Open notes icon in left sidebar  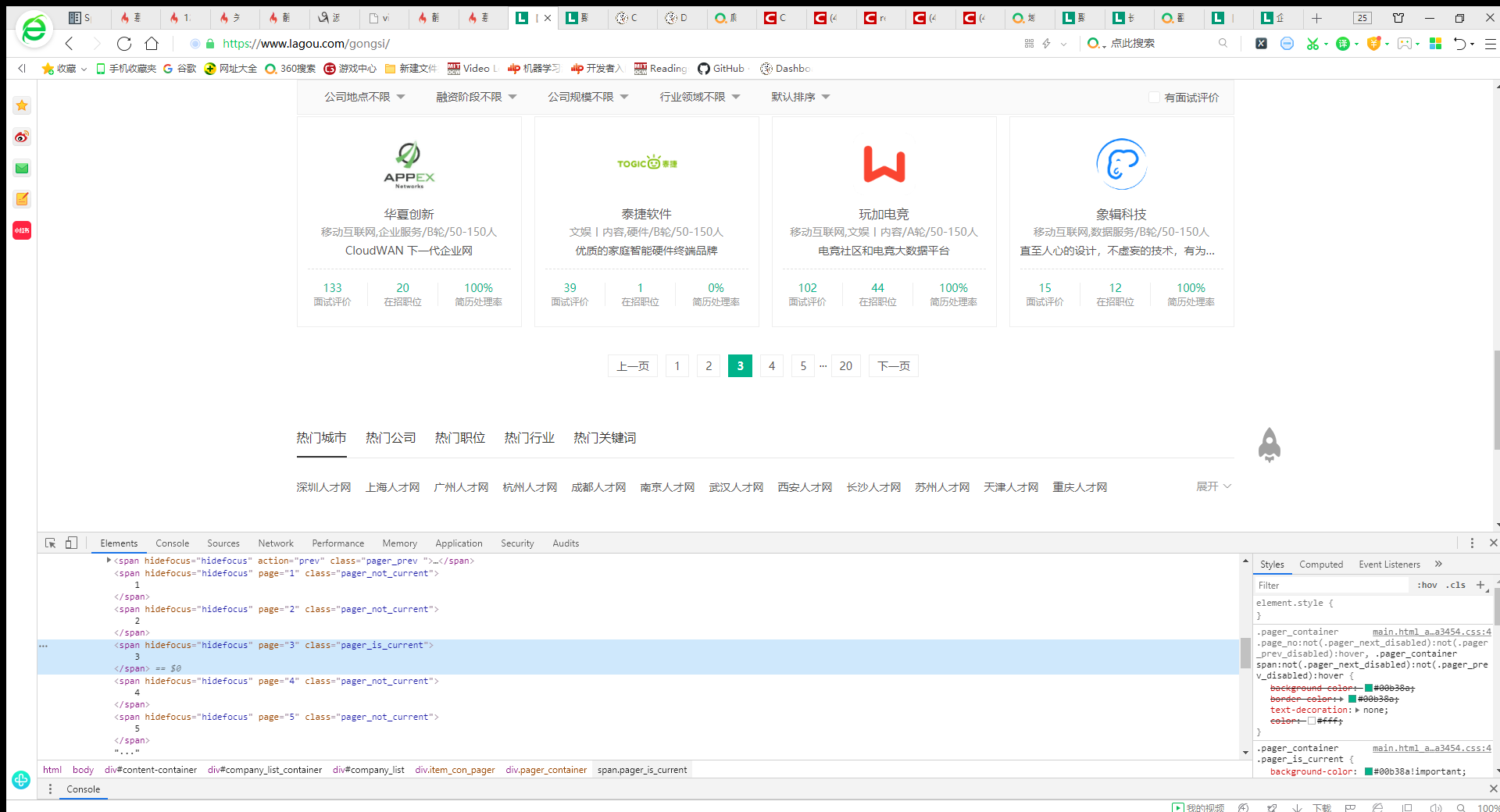click(22, 199)
